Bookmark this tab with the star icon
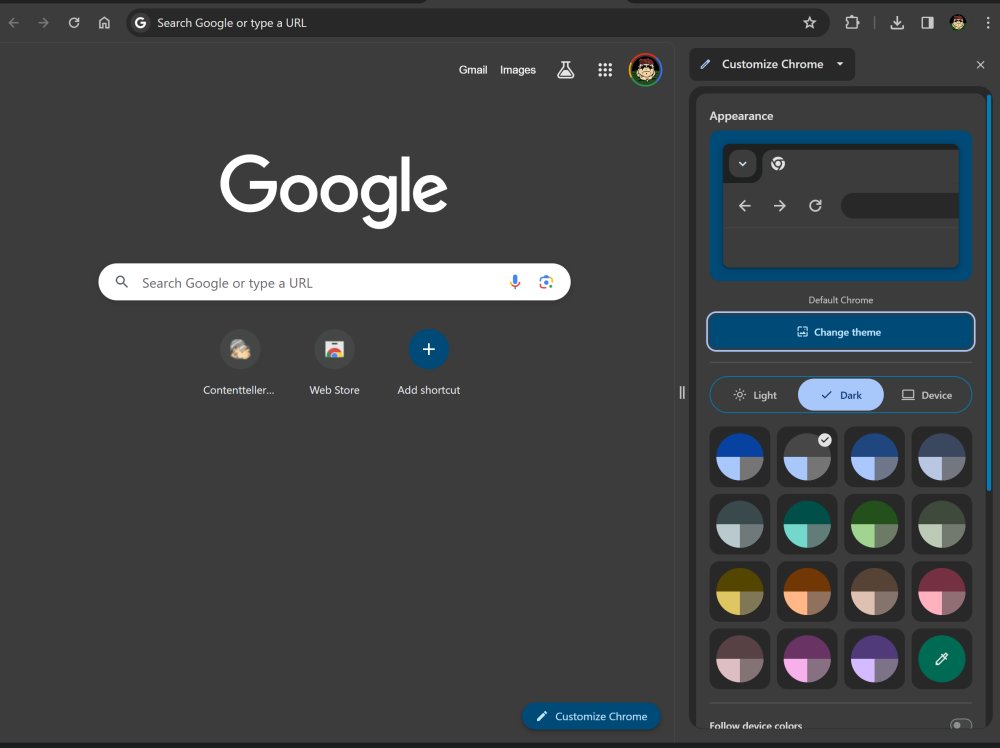 click(x=809, y=23)
